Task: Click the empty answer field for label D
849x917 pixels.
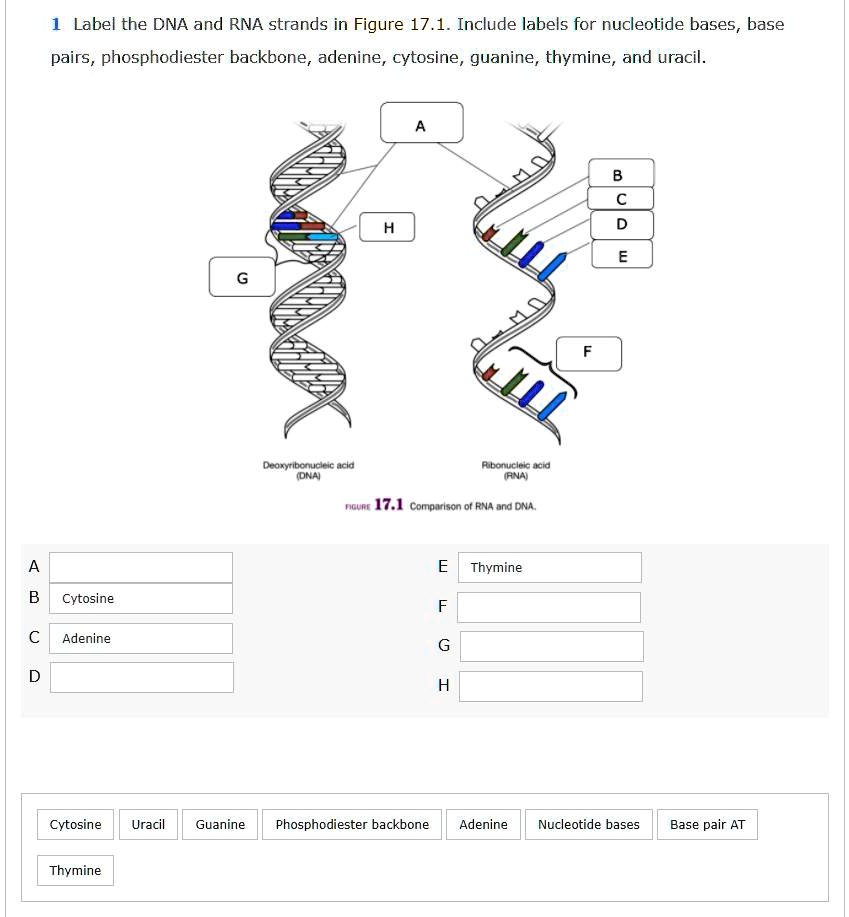Action: pos(141,677)
